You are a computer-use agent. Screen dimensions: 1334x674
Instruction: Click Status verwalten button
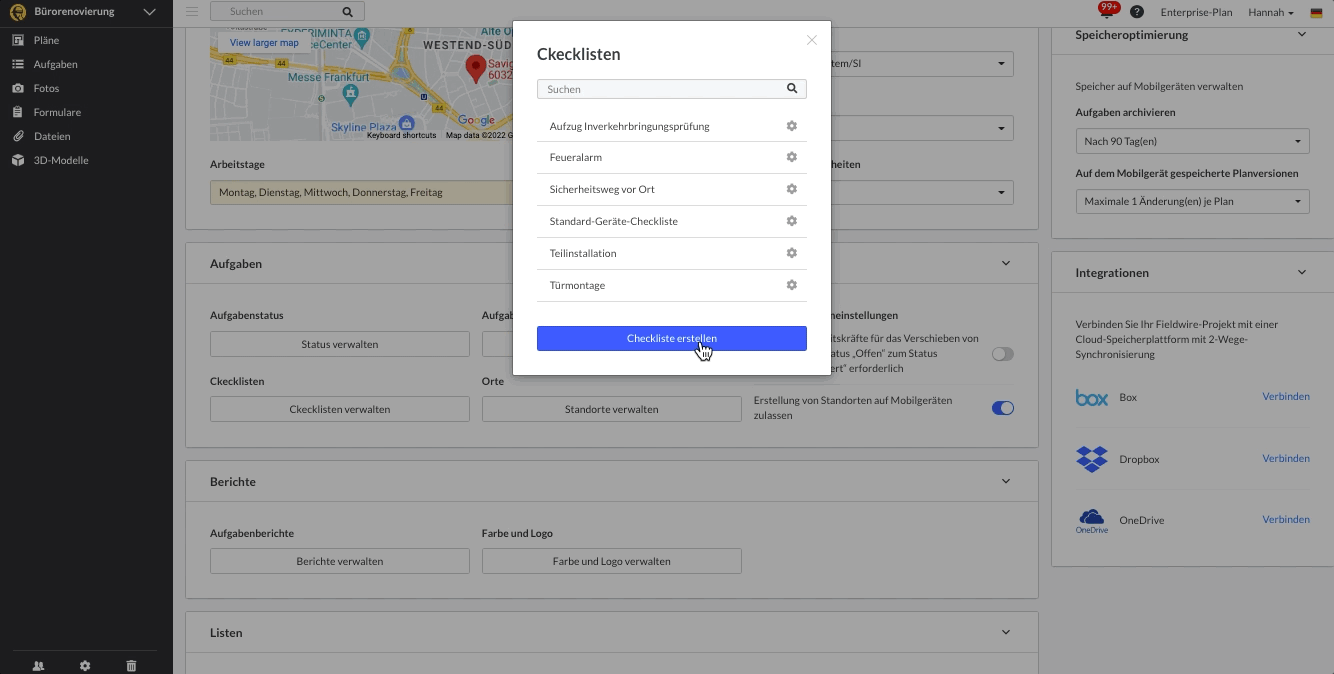(x=340, y=344)
